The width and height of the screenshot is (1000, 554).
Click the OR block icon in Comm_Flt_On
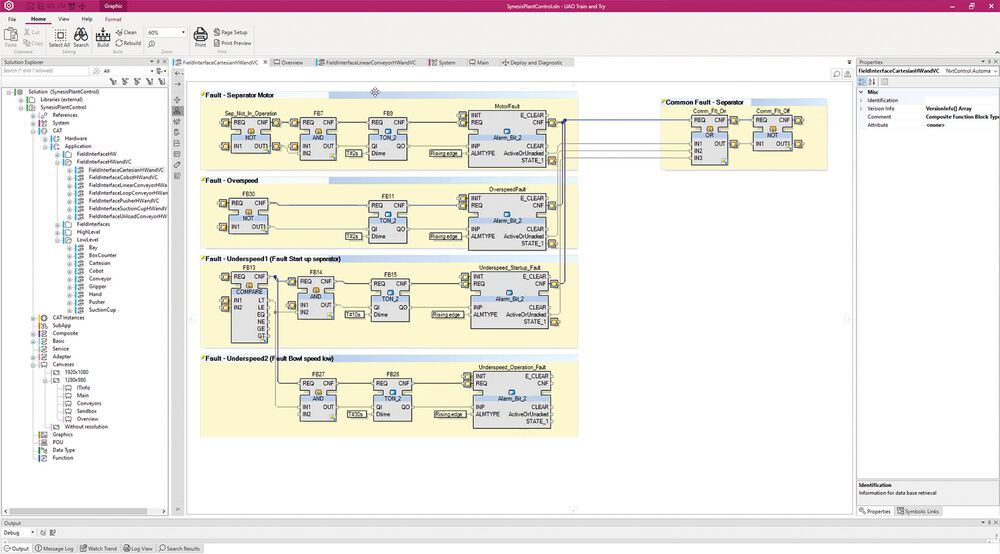[710, 129]
